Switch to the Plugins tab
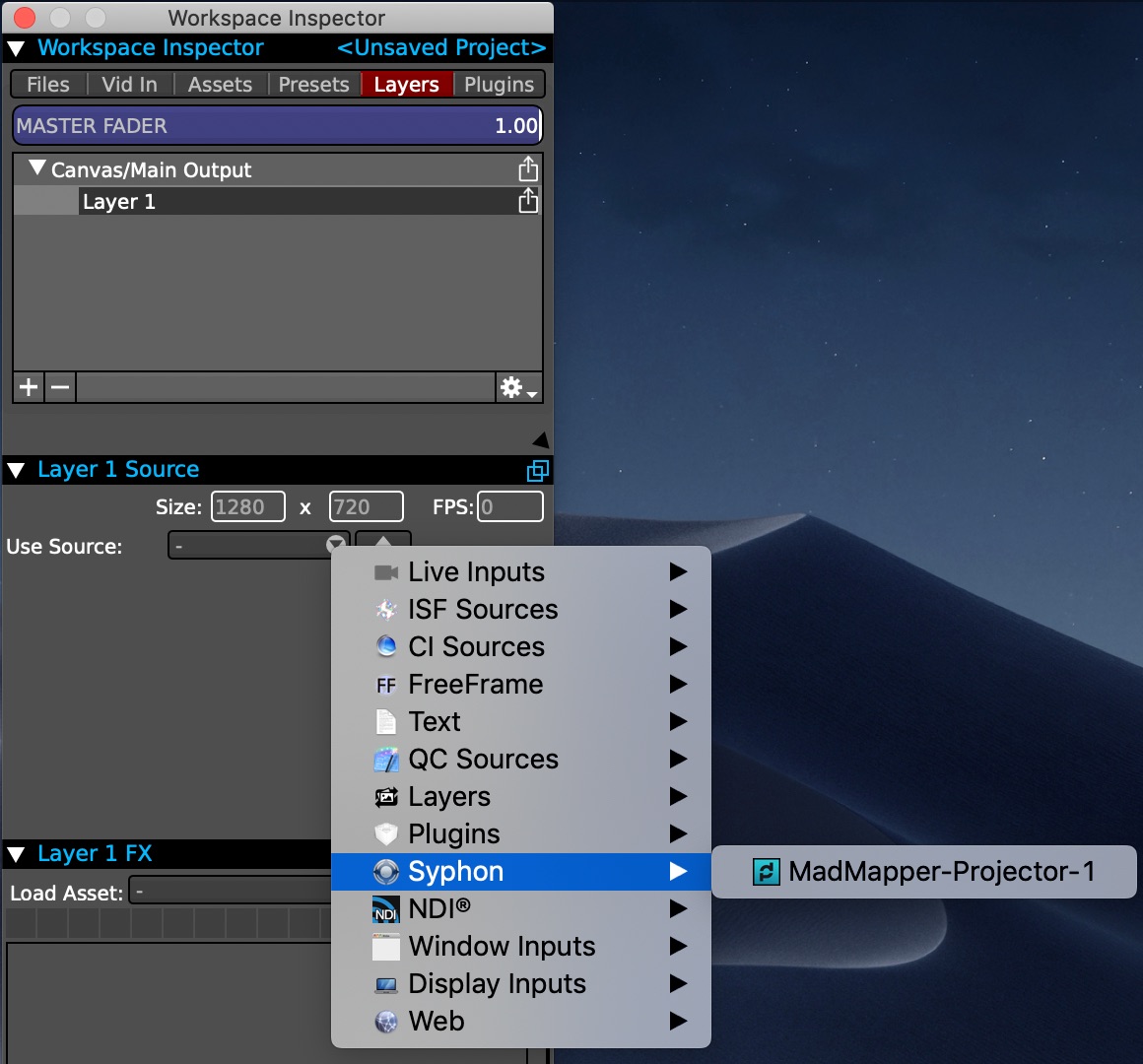 (x=500, y=85)
